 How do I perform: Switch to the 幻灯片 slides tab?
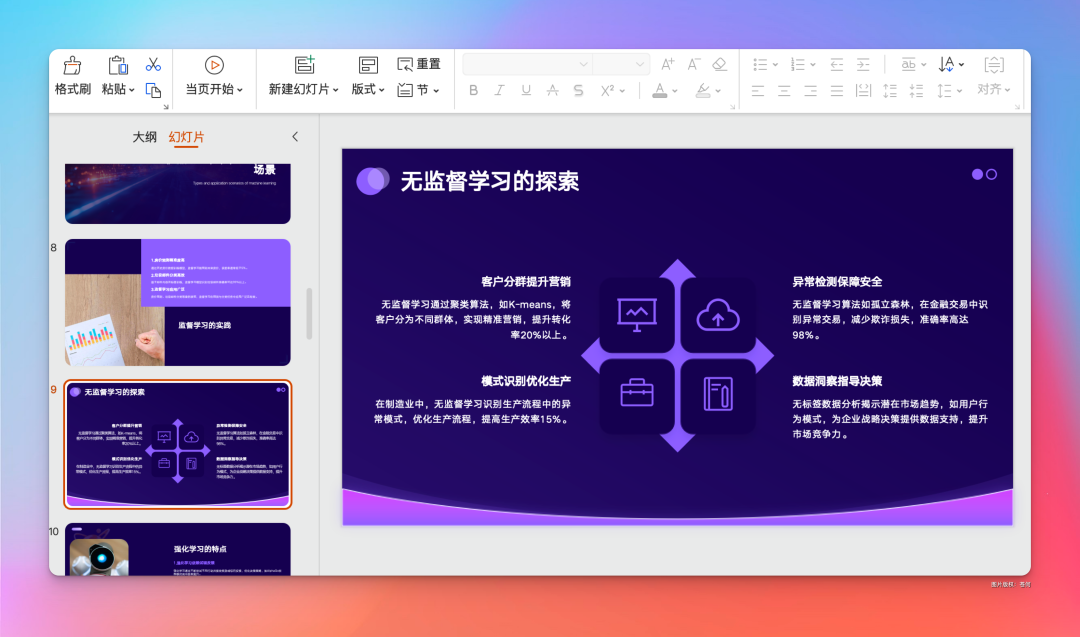(x=186, y=137)
